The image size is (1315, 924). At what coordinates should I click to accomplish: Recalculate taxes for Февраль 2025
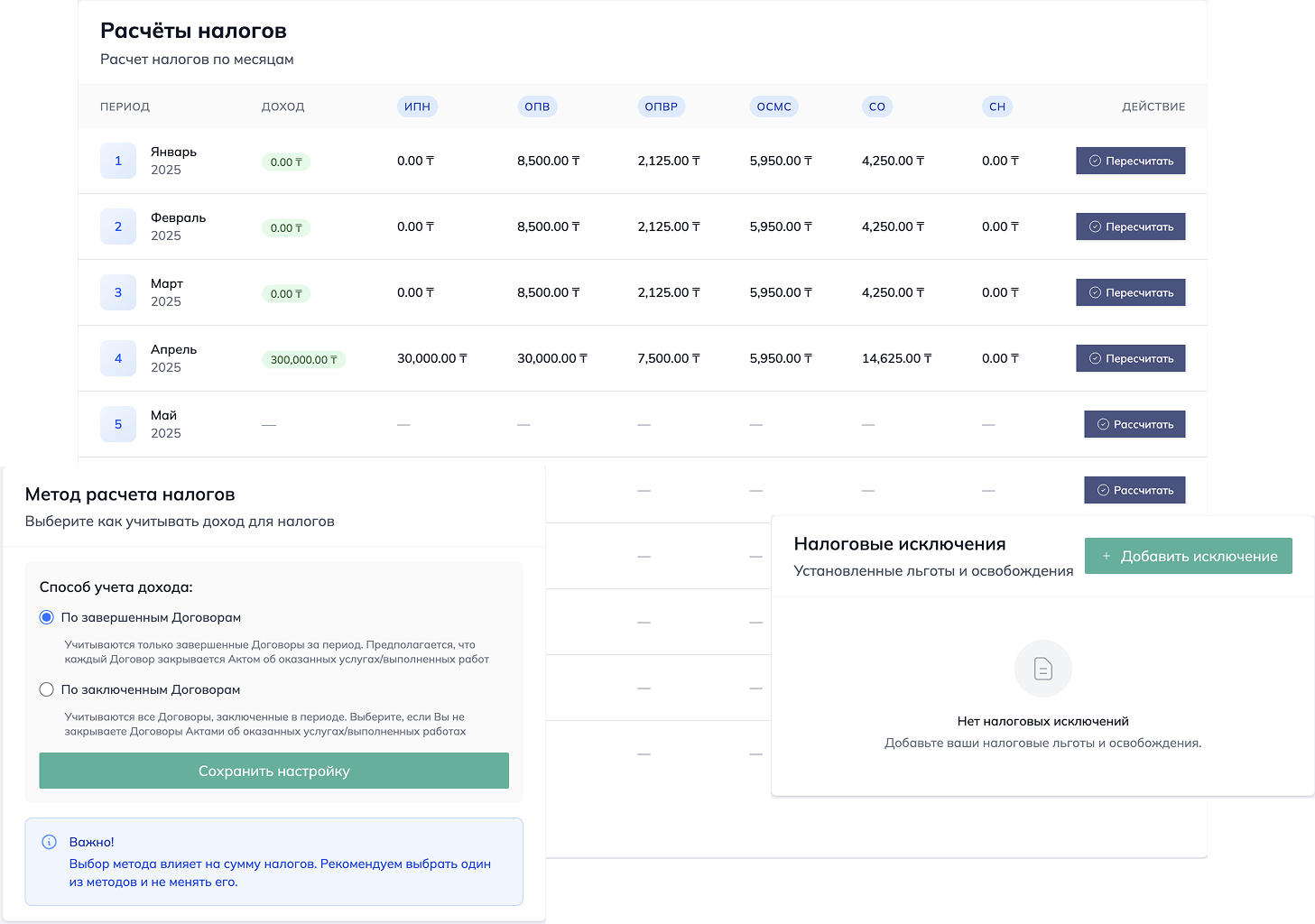point(1130,226)
